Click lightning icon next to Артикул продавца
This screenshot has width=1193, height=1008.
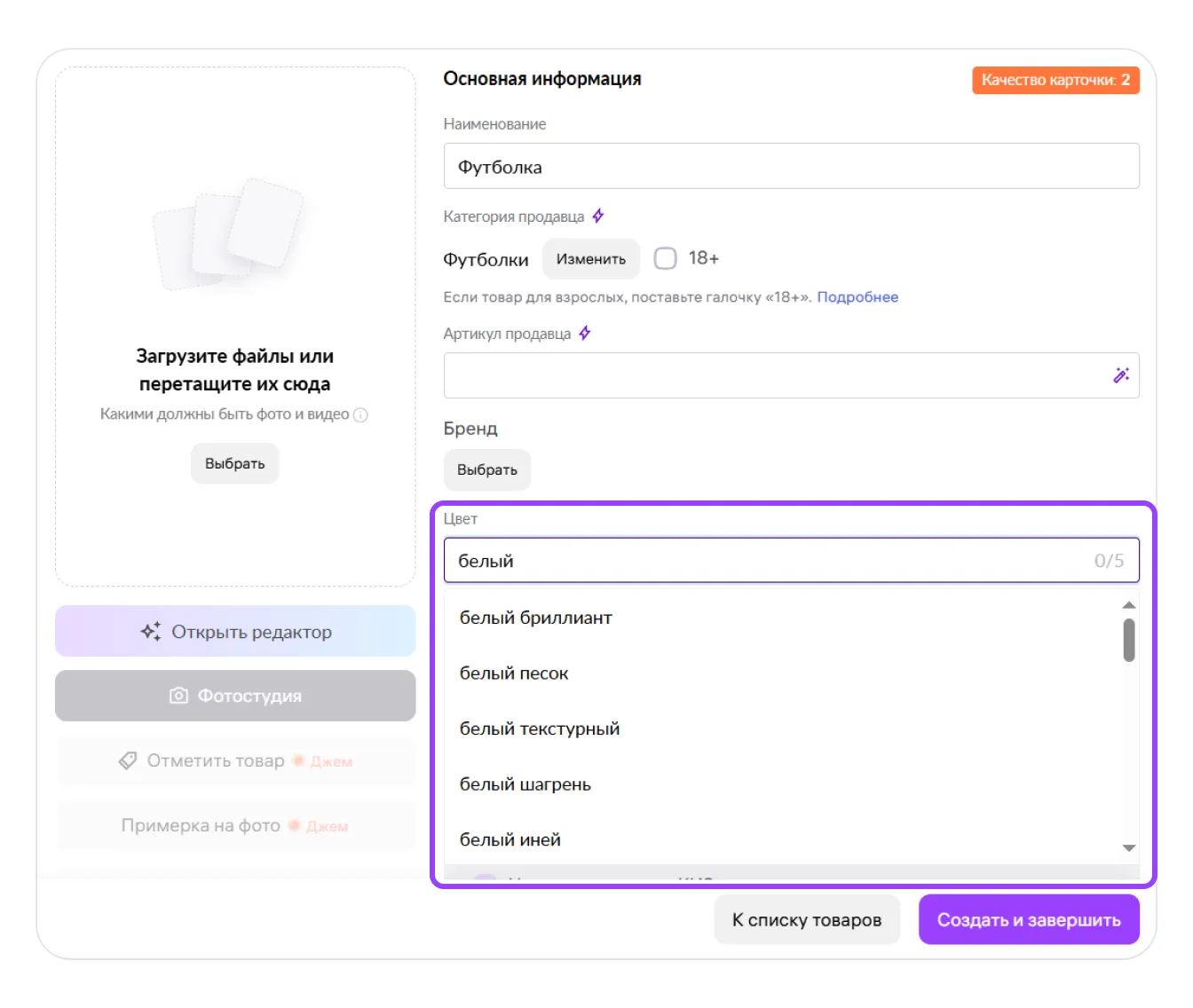(585, 334)
